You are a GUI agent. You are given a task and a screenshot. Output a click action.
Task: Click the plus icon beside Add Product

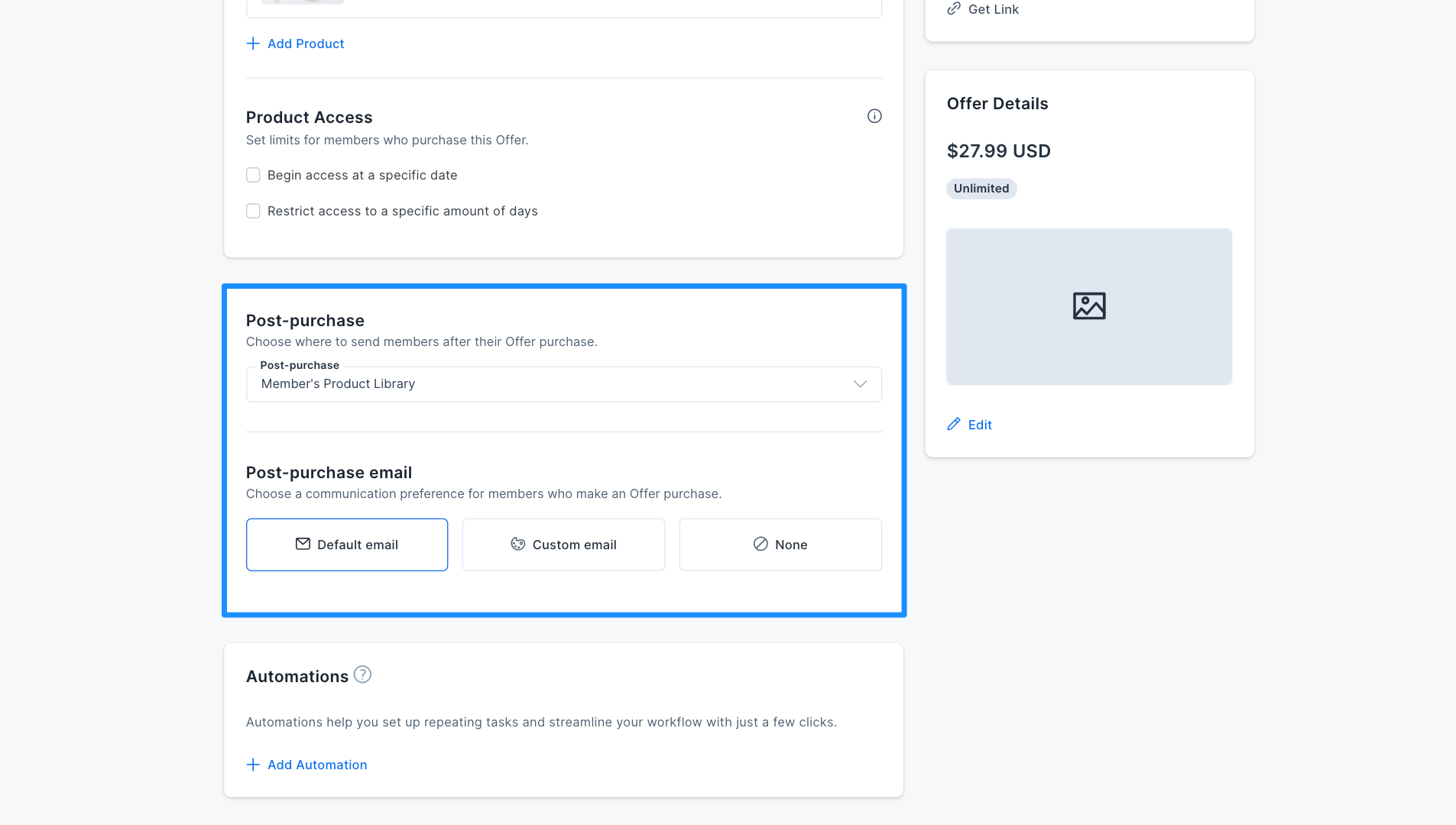pos(253,44)
